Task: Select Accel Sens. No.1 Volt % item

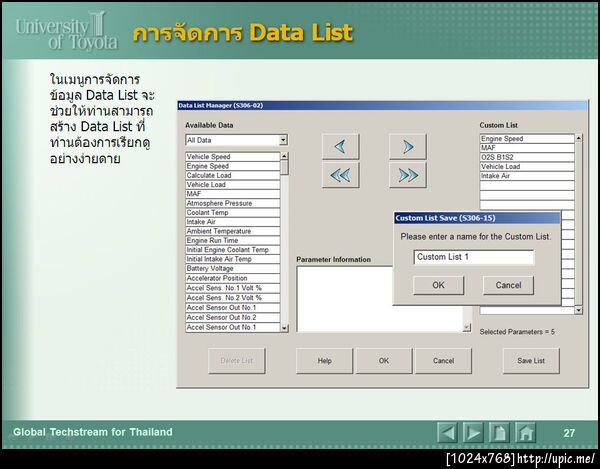Action: coord(233,288)
